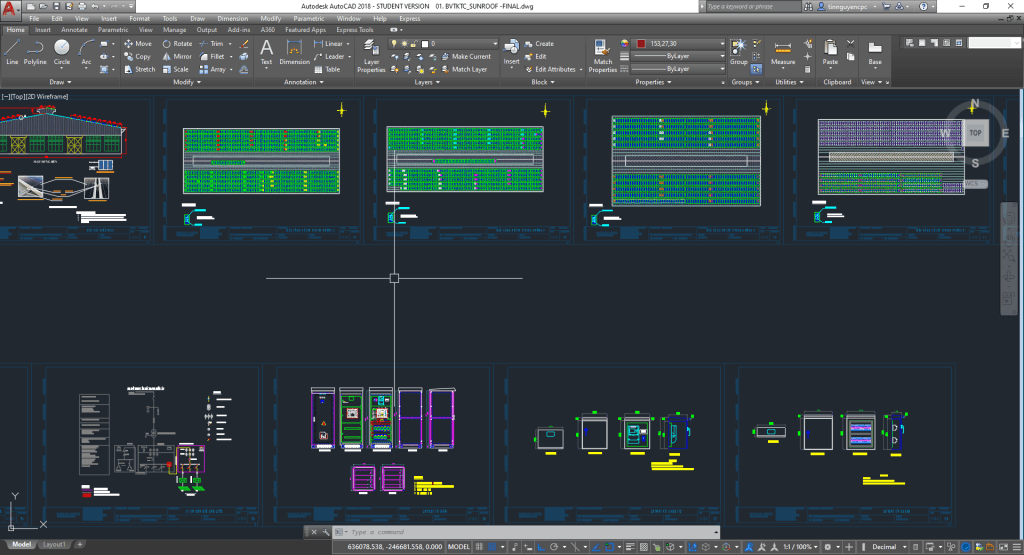Activate the Move command
Screen dimensions: 1024x555
(x=138, y=44)
